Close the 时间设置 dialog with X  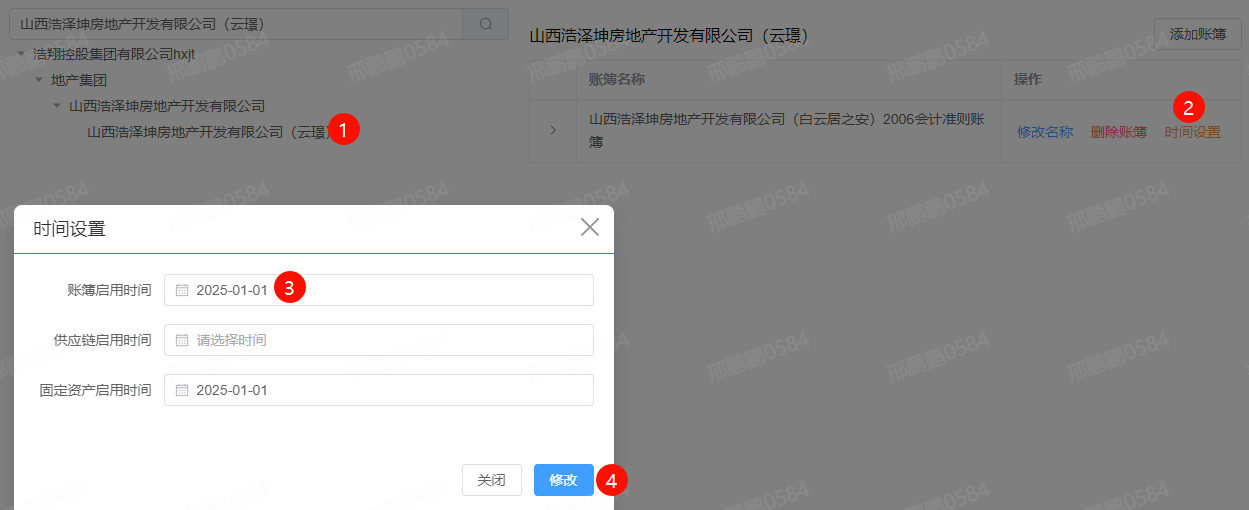pyautogui.click(x=590, y=228)
